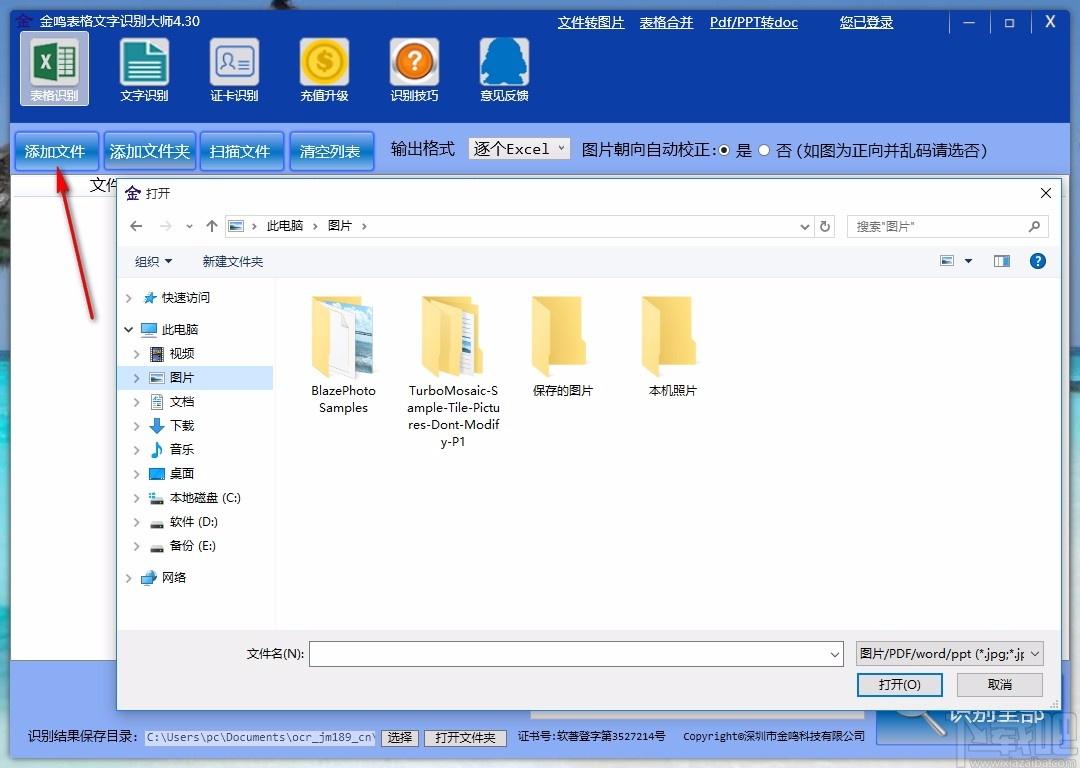
Task: Open the 输出格式 逐个Excel dropdown
Action: 519,149
